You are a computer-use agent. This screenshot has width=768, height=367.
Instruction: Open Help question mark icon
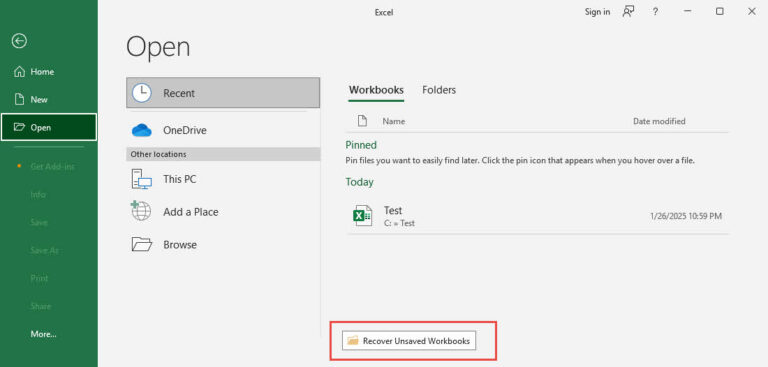(x=655, y=12)
